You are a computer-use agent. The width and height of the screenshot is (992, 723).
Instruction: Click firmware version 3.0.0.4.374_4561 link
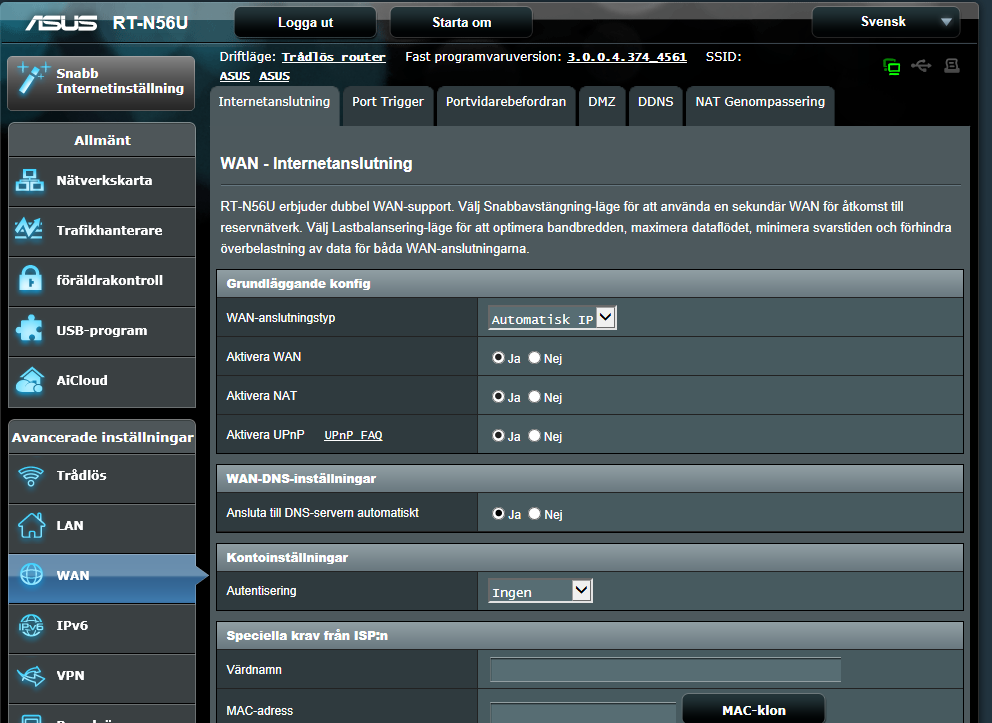pos(626,57)
